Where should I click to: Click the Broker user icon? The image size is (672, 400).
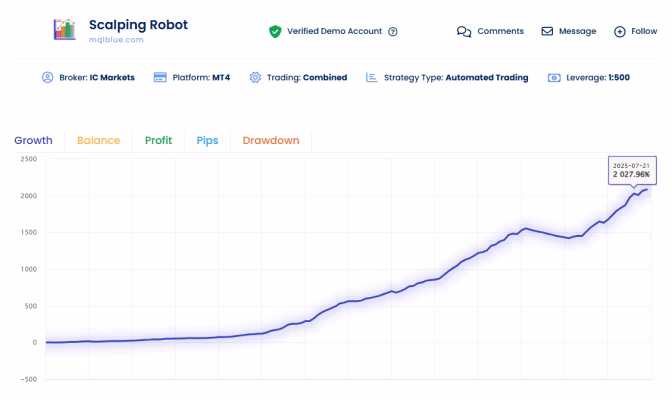48,78
